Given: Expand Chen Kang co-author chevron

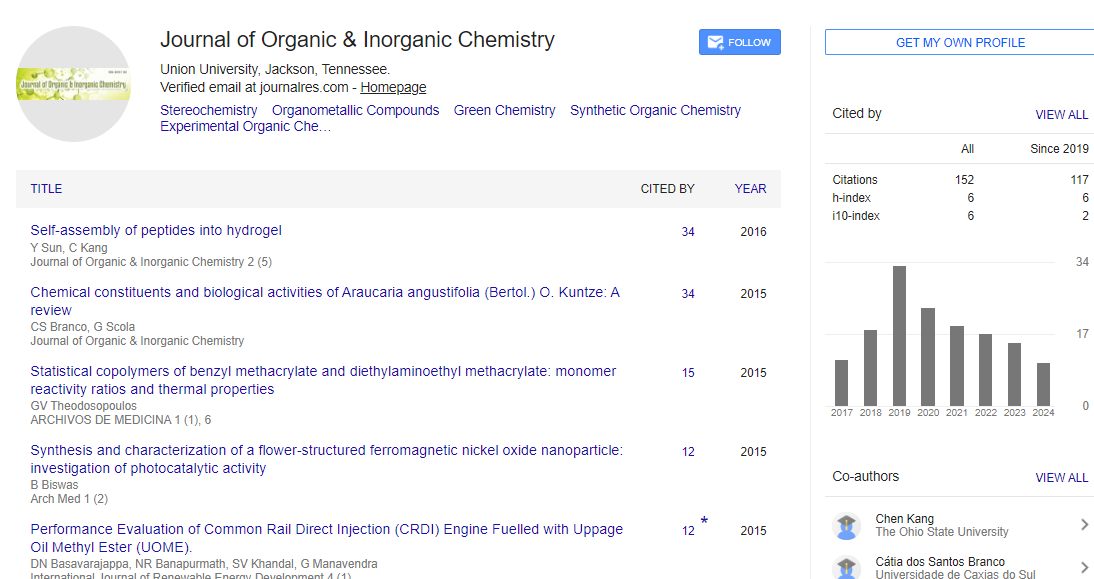Looking at the screenshot, I should pyautogui.click(x=1084, y=525).
